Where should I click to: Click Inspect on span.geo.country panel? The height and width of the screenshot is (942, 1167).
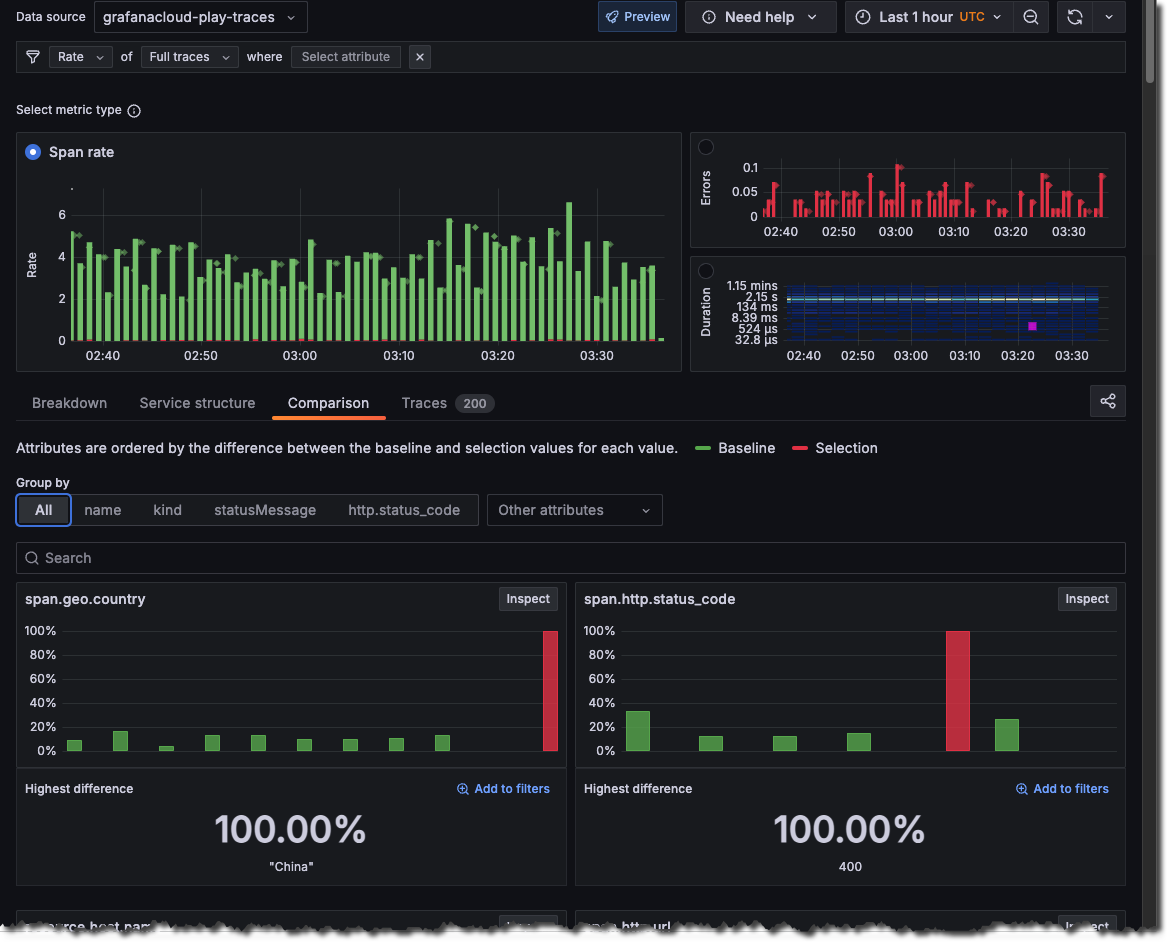[527, 599]
